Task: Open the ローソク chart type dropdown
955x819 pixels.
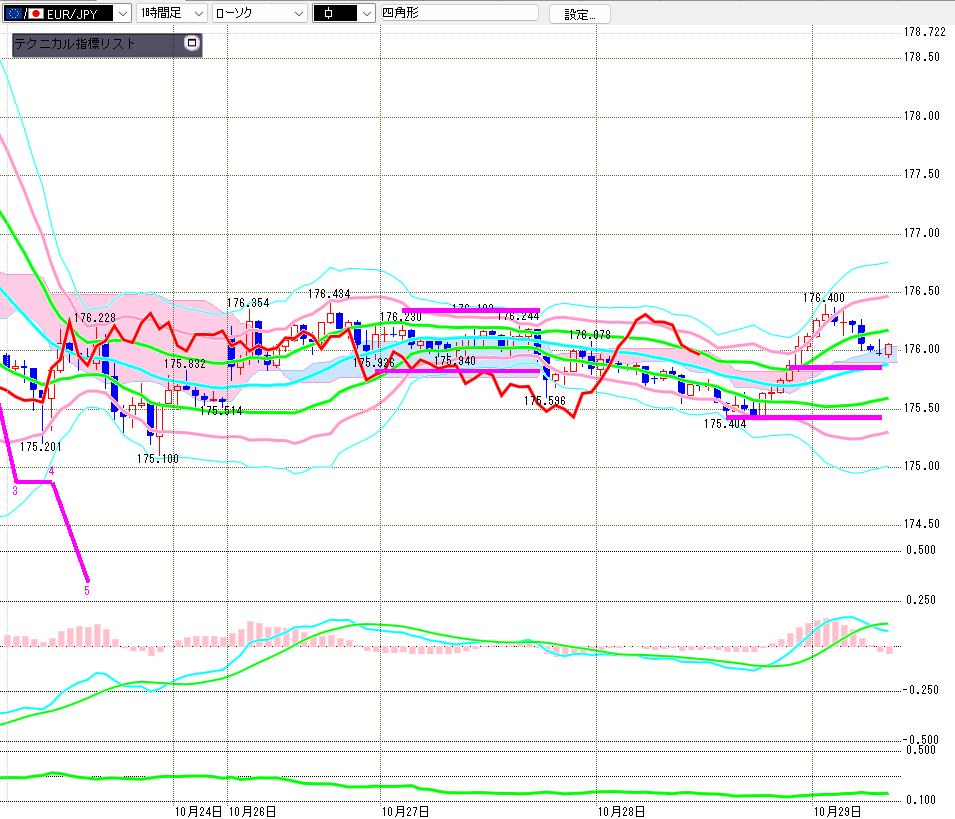Action: point(260,13)
